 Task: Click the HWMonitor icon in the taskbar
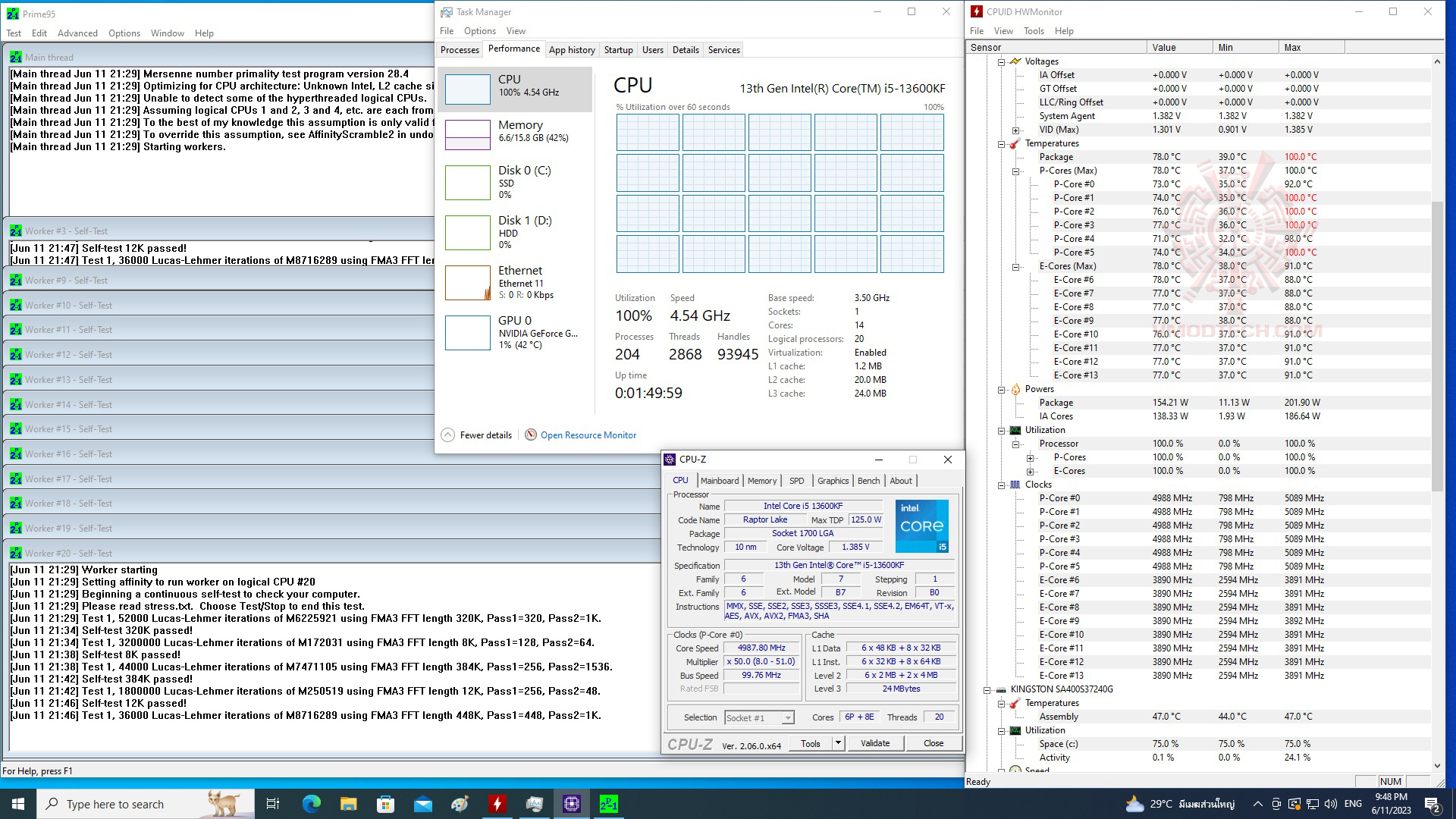tap(497, 804)
